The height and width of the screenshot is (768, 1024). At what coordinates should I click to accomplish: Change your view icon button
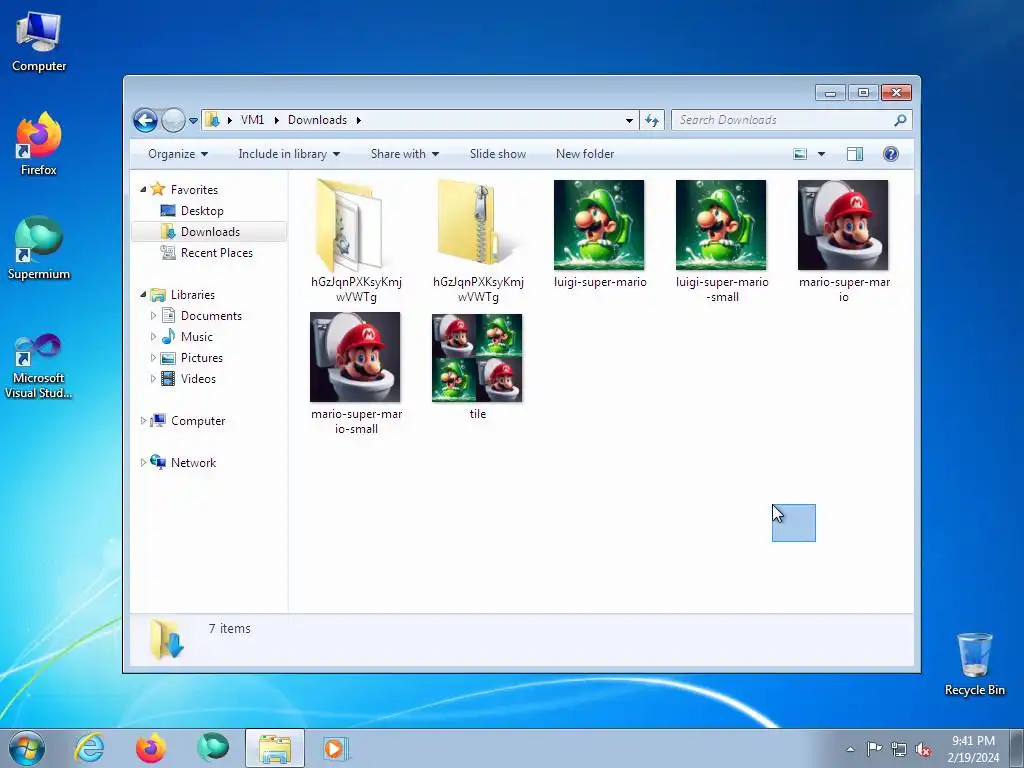pyautogui.click(x=800, y=154)
